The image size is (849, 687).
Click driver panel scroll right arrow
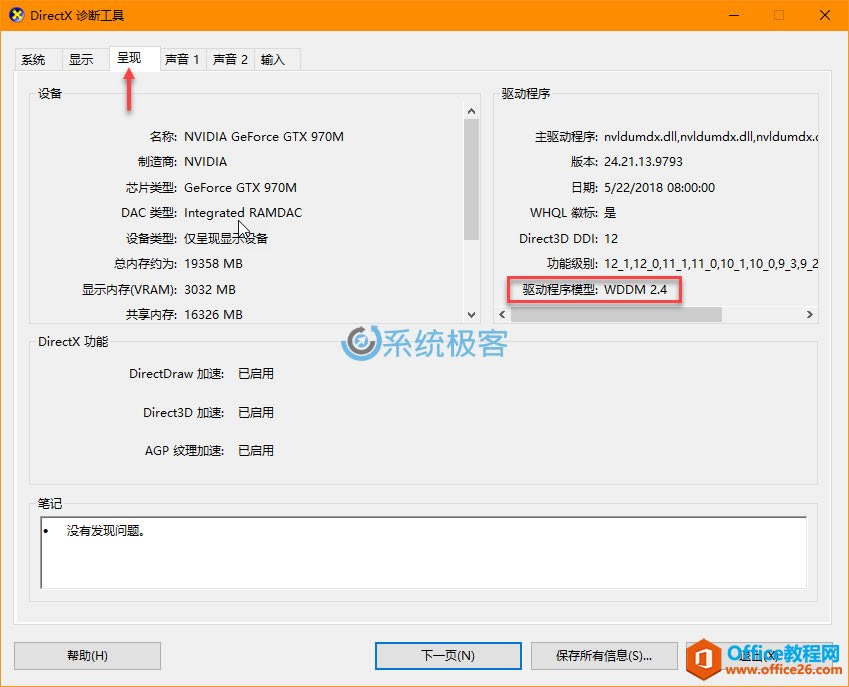809,315
